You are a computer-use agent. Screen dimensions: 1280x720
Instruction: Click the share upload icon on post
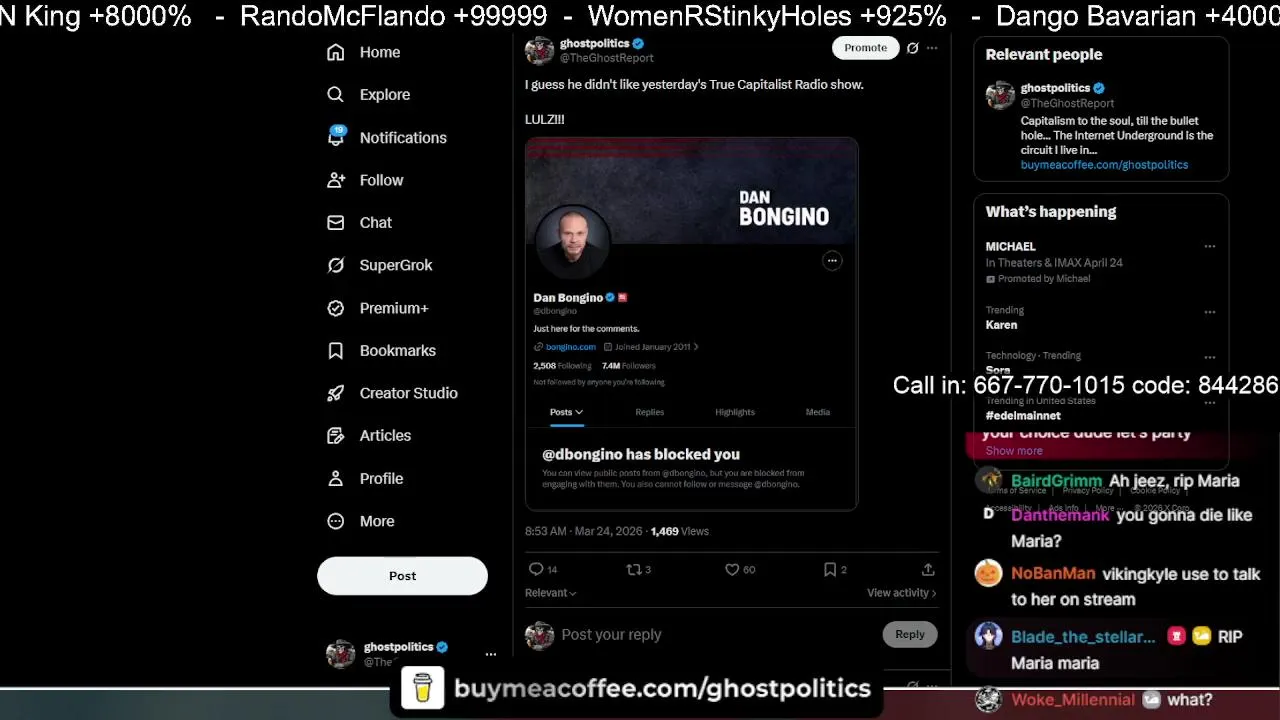tap(928, 569)
